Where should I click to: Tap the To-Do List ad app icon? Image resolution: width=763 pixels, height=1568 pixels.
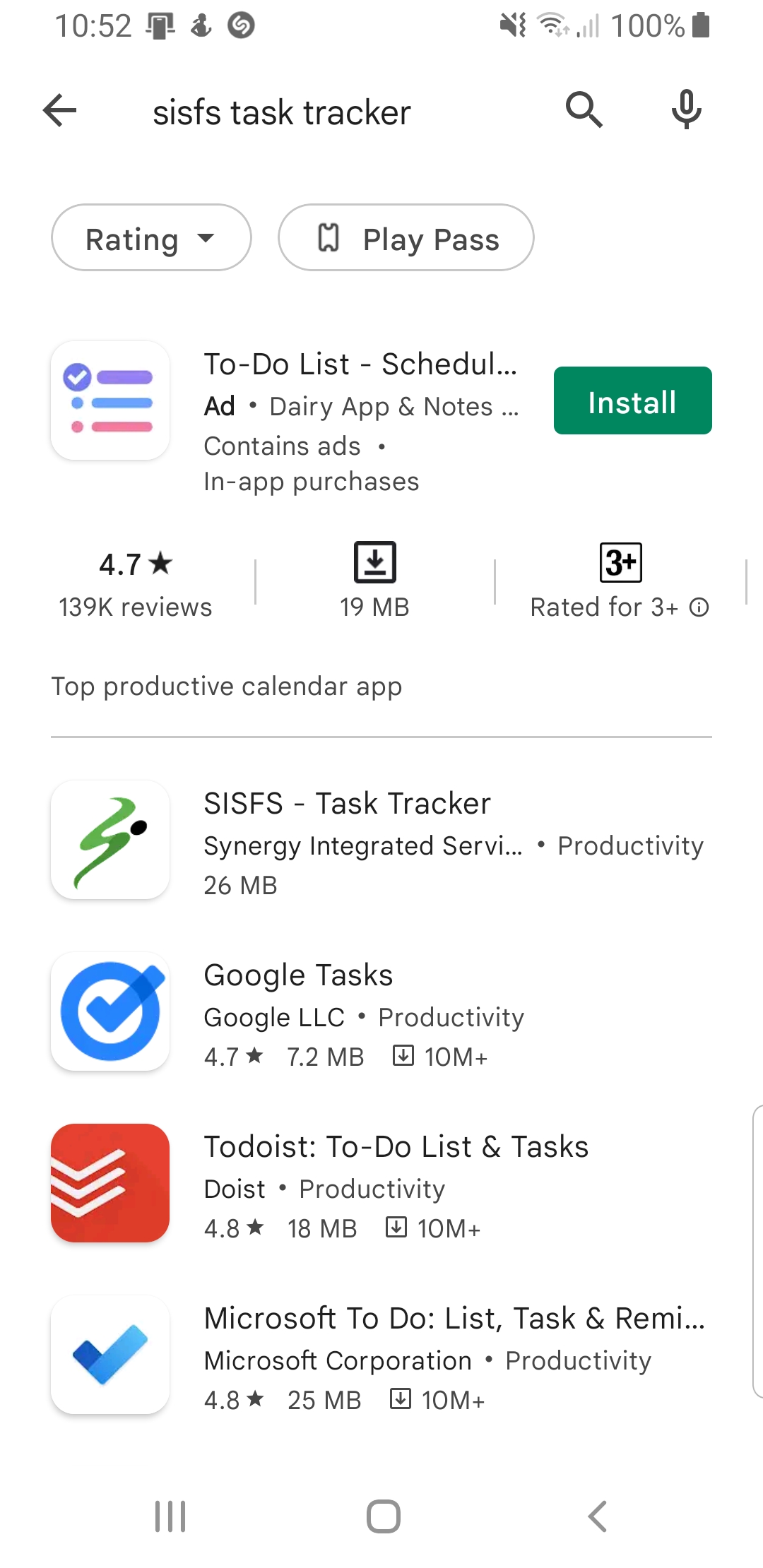110,400
